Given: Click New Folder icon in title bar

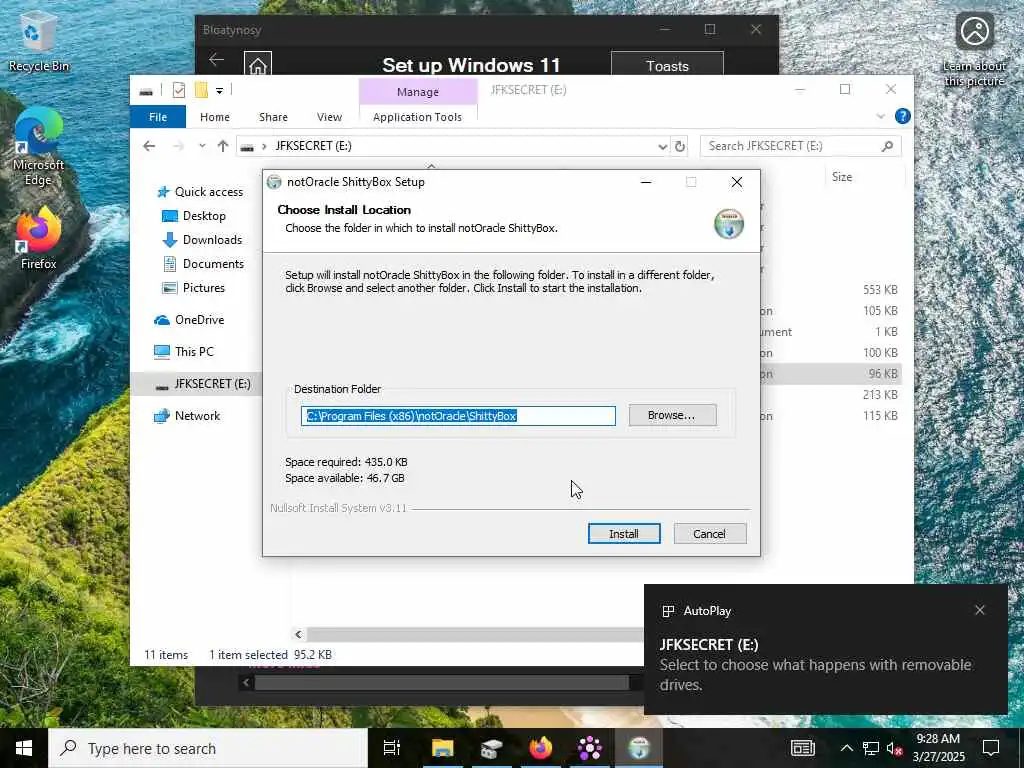Looking at the screenshot, I should (x=202, y=90).
